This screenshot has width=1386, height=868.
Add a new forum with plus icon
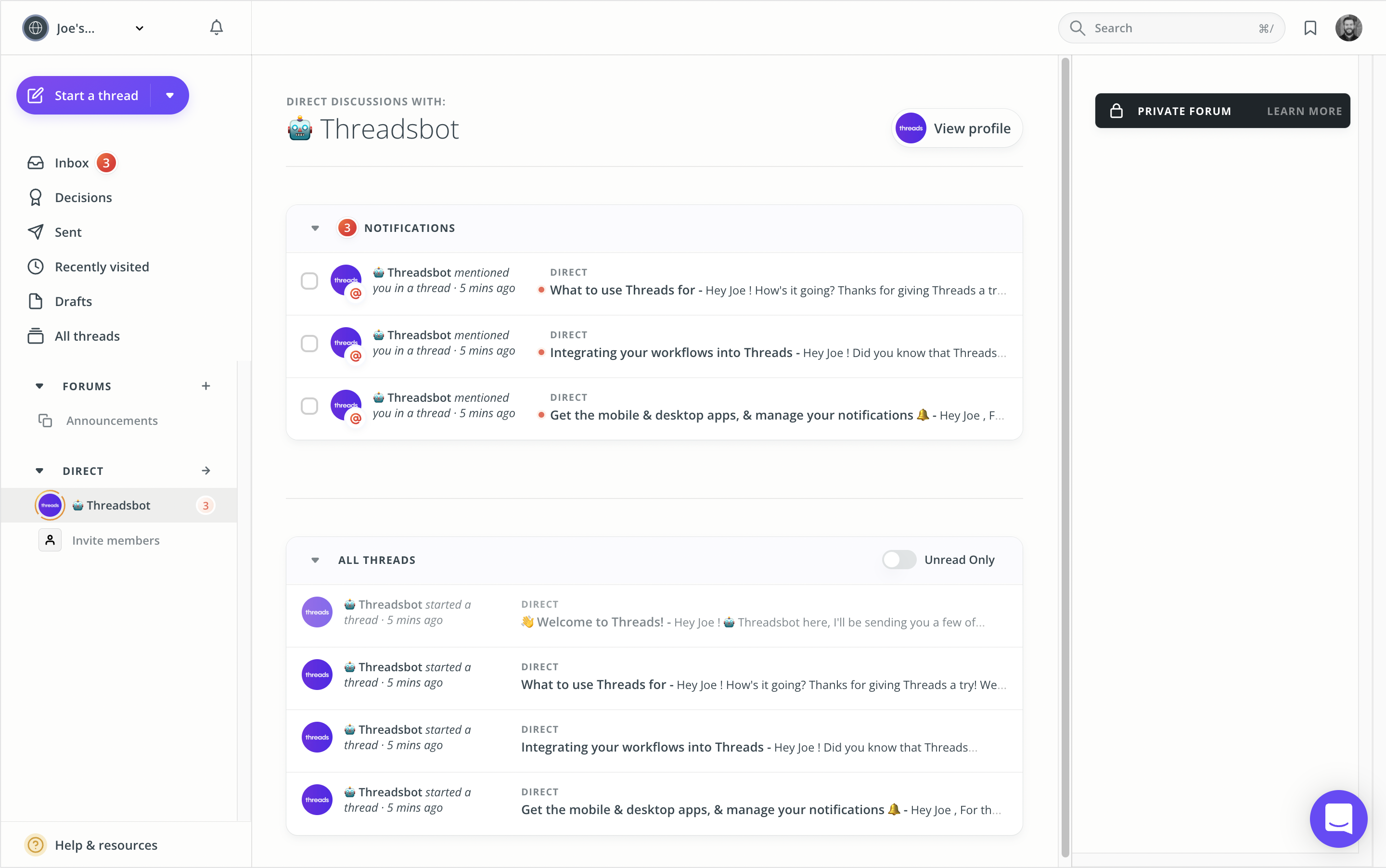pos(205,386)
